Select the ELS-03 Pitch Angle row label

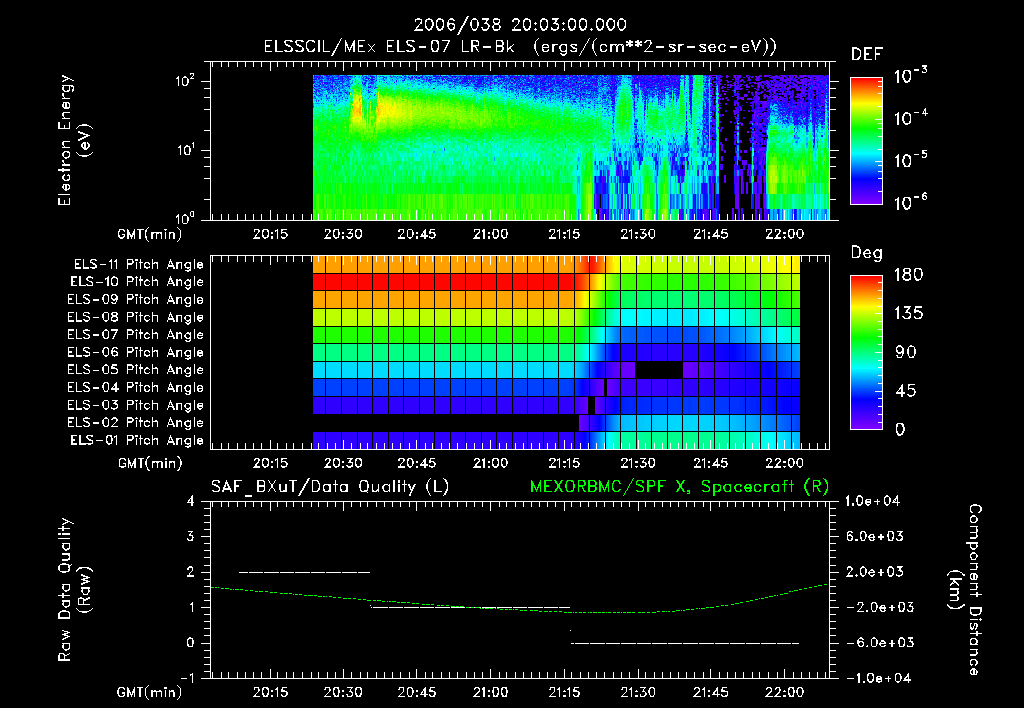click(x=135, y=405)
